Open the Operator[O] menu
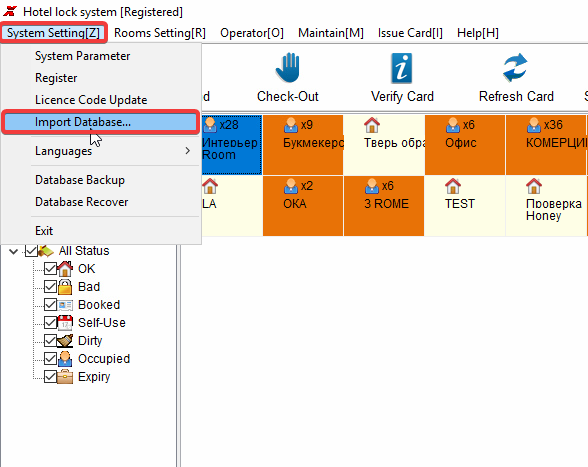Screen dimensions: 588x467 click(252, 33)
